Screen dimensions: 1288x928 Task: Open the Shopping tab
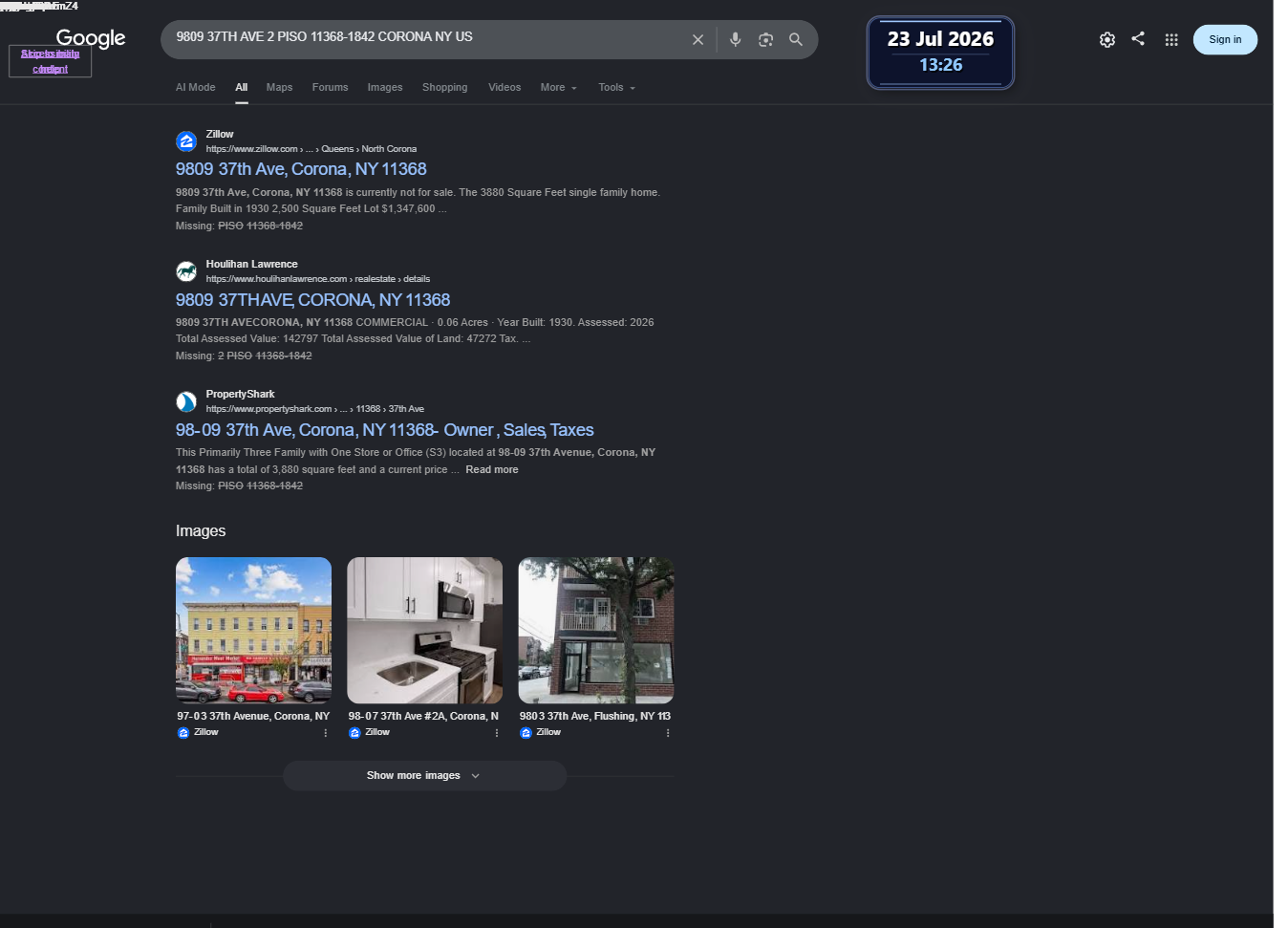tap(445, 88)
